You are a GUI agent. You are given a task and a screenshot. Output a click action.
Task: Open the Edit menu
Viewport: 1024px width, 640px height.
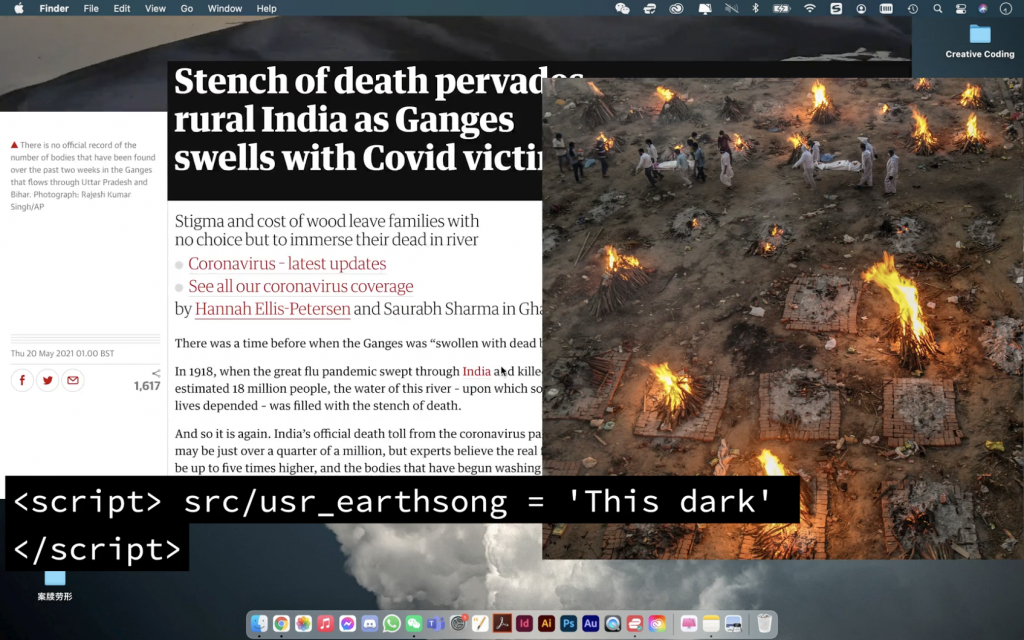tap(121, 8)
